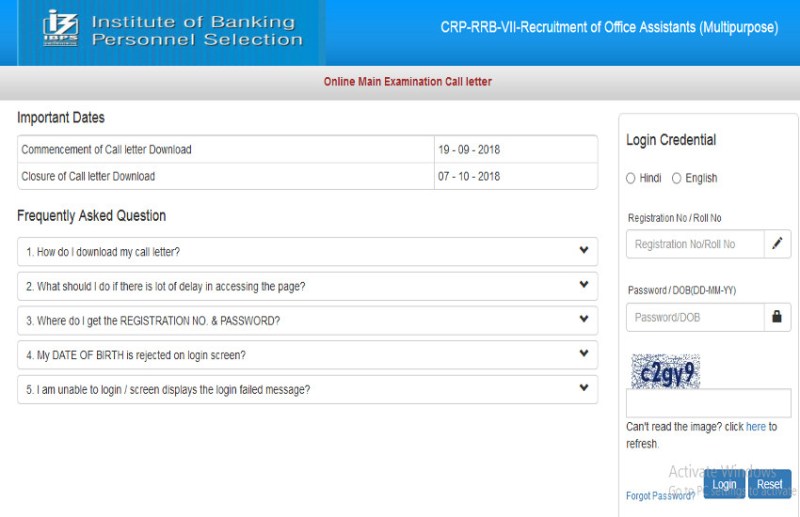Click the pencil icon beside the Registration No field
The image size is (800, 517).
pyautogui.click(x=777, y=244)
